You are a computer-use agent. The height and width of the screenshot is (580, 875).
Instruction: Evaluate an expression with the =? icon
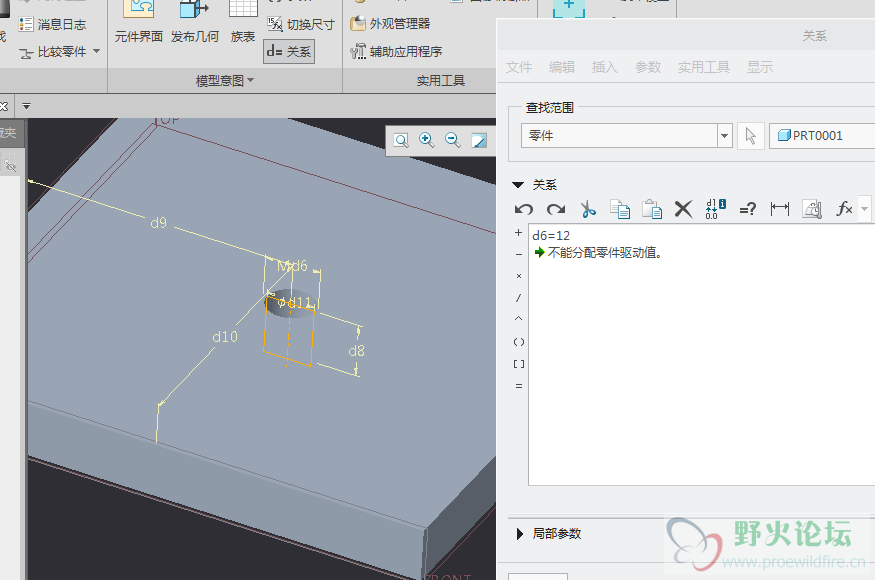[747, 209]
